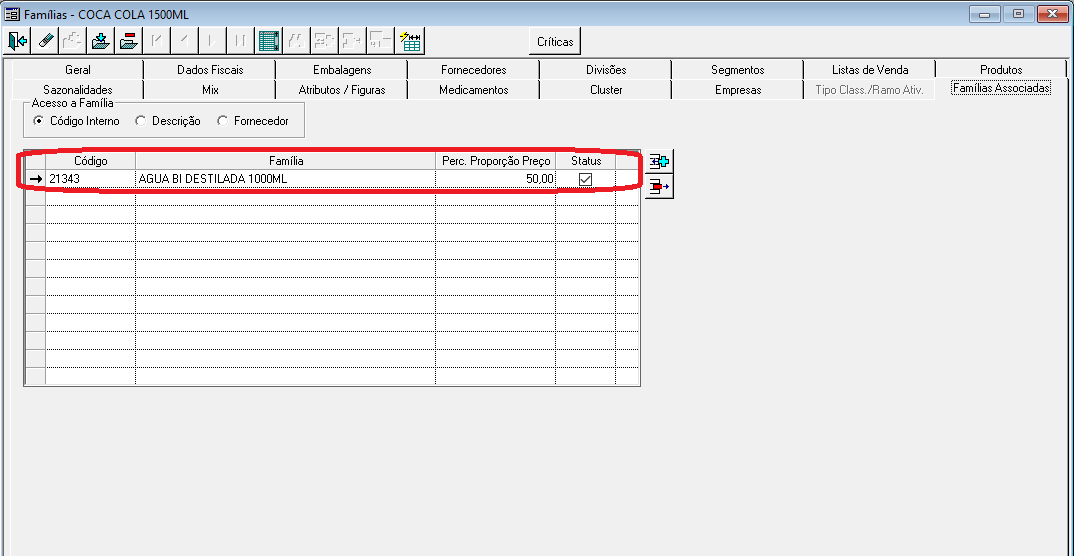Switch to the Mix tab

(x=210, y=90)
